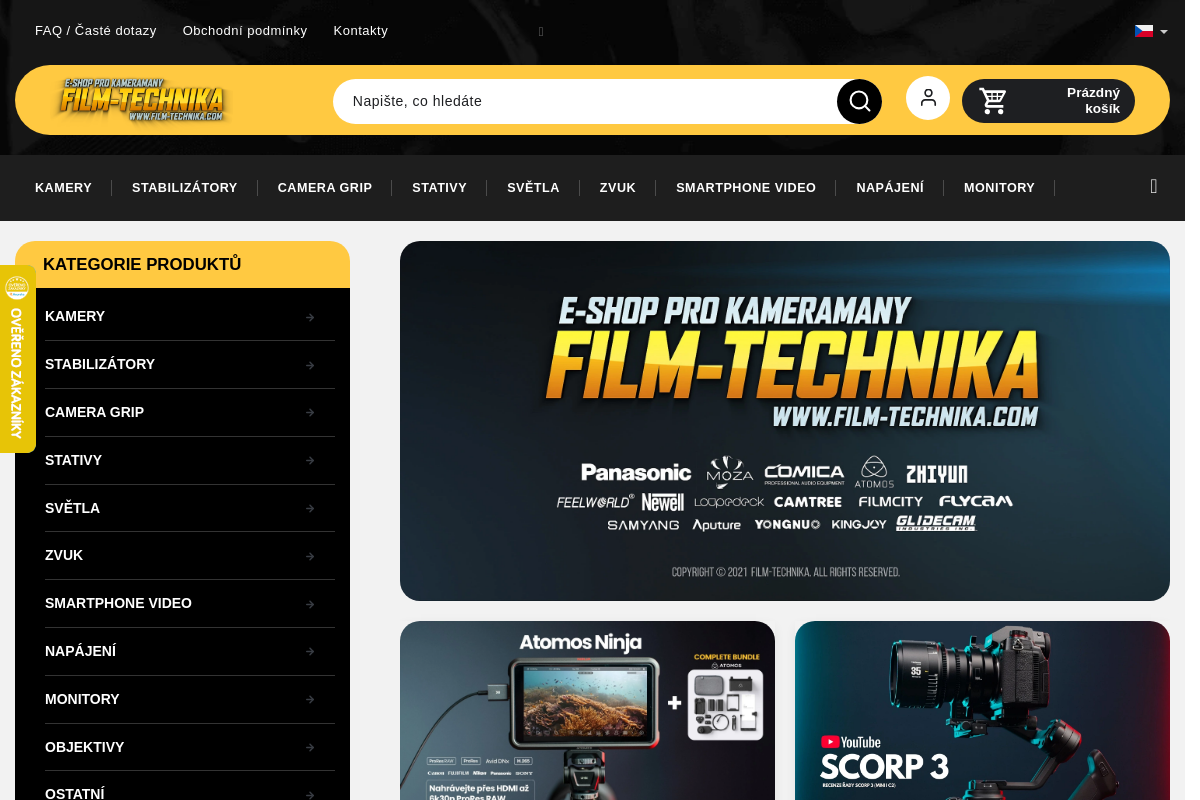This screenshot has height=800, width=1200.
Task: Open the user account icon
Action: [x=928, y=97]
